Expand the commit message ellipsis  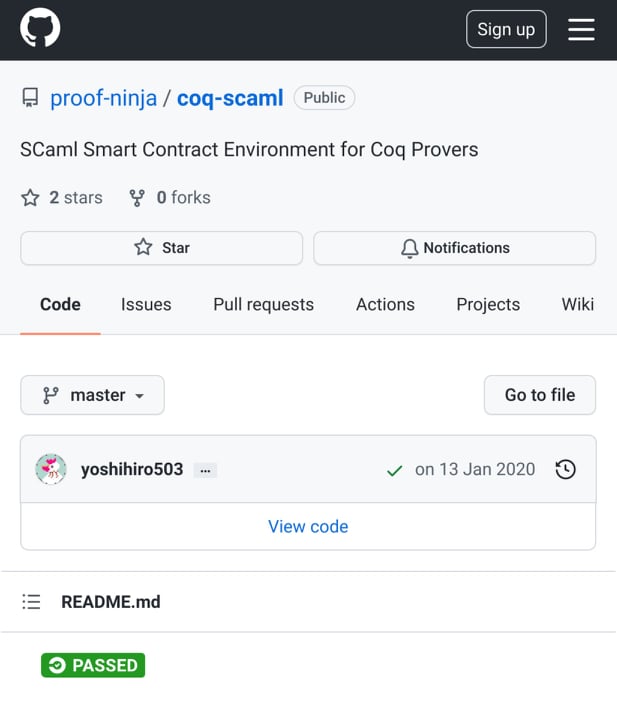pyautogui.click(x=206, y=470)
